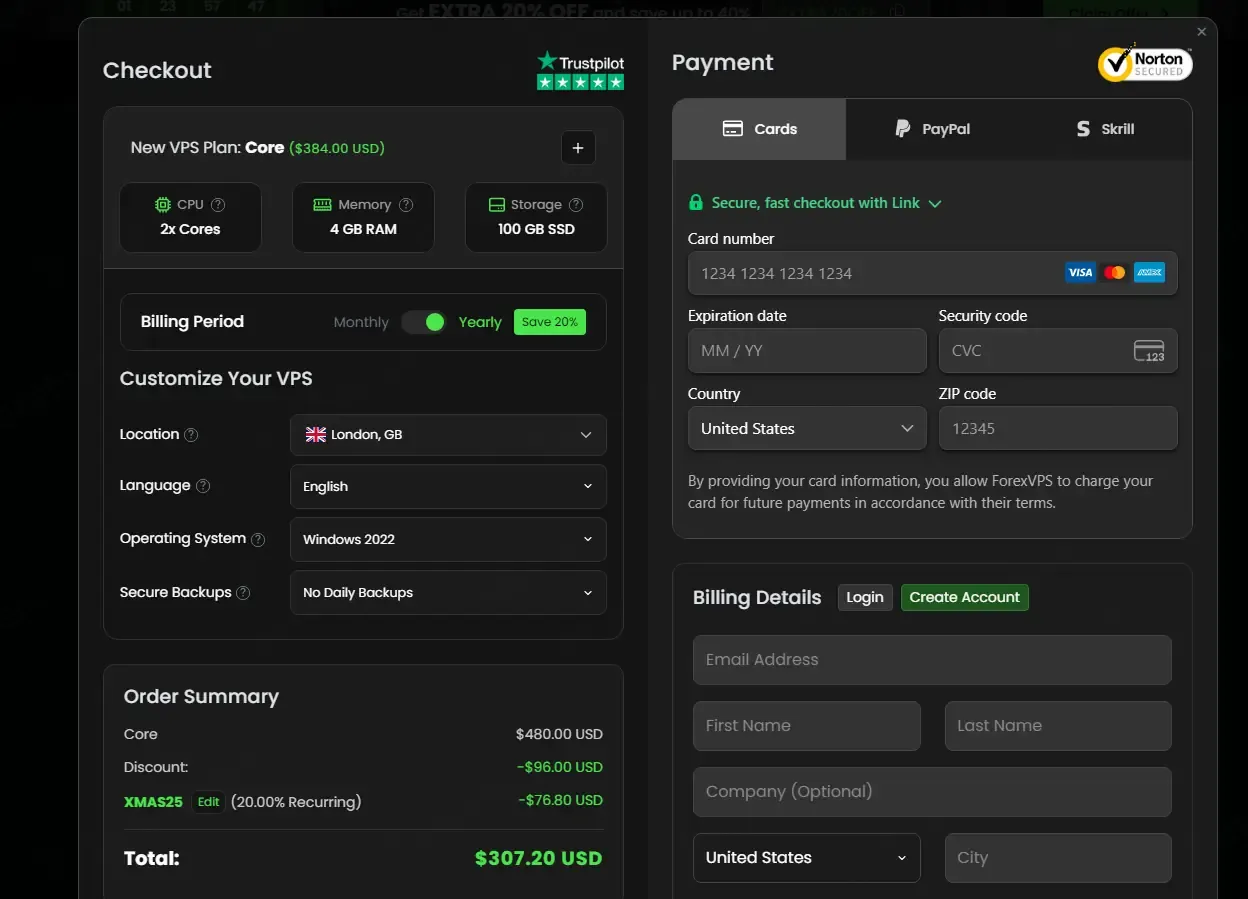1248x899 pixels.
Task: Click the Norton Secured badge
Action: tap(1145, 64)
